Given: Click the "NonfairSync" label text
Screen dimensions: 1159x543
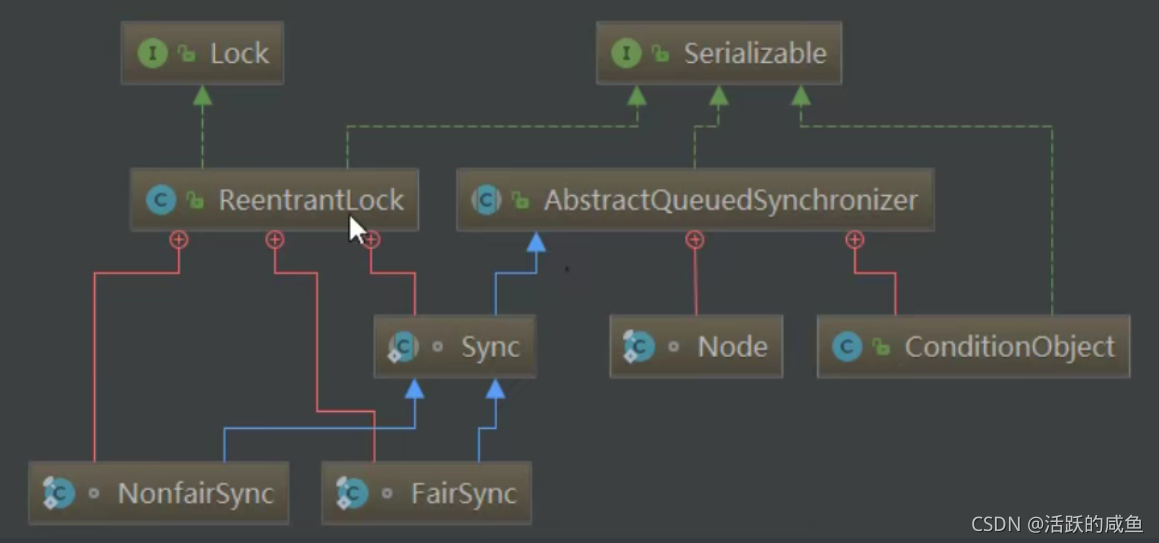Looking at the screenshot, I should click(196, 494).
